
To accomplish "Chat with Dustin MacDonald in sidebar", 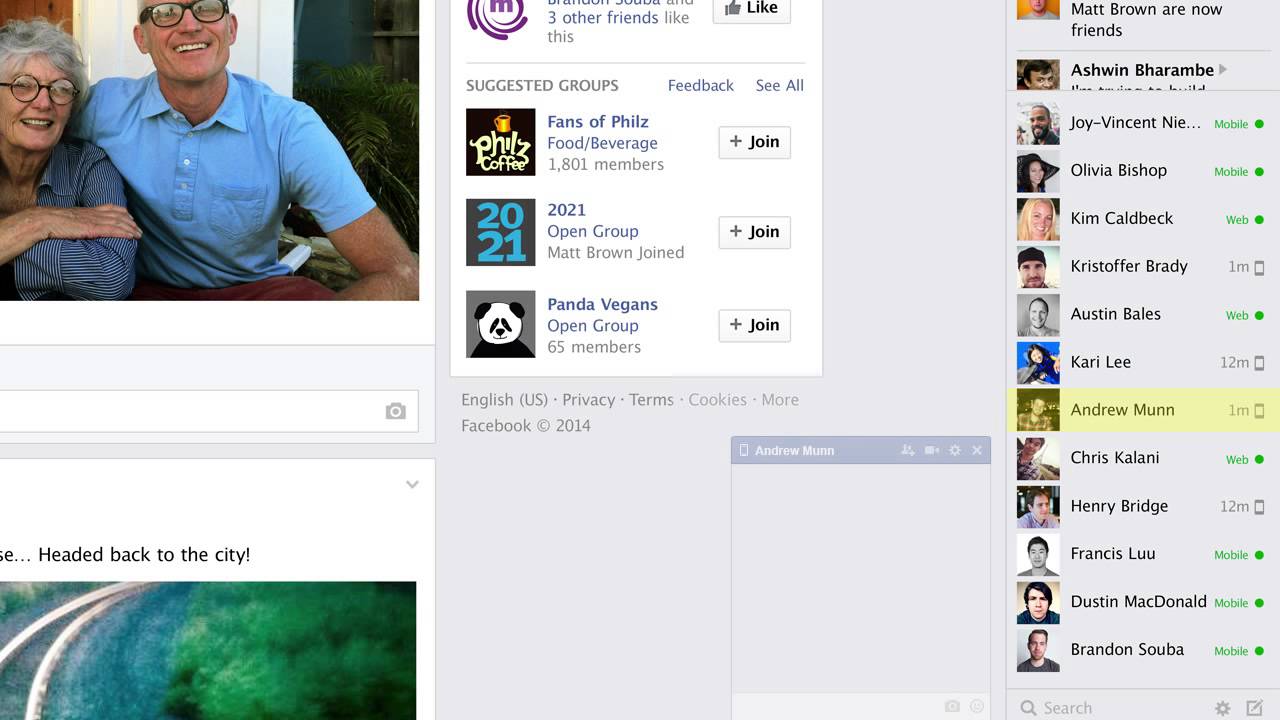I will pos(1143,602).
